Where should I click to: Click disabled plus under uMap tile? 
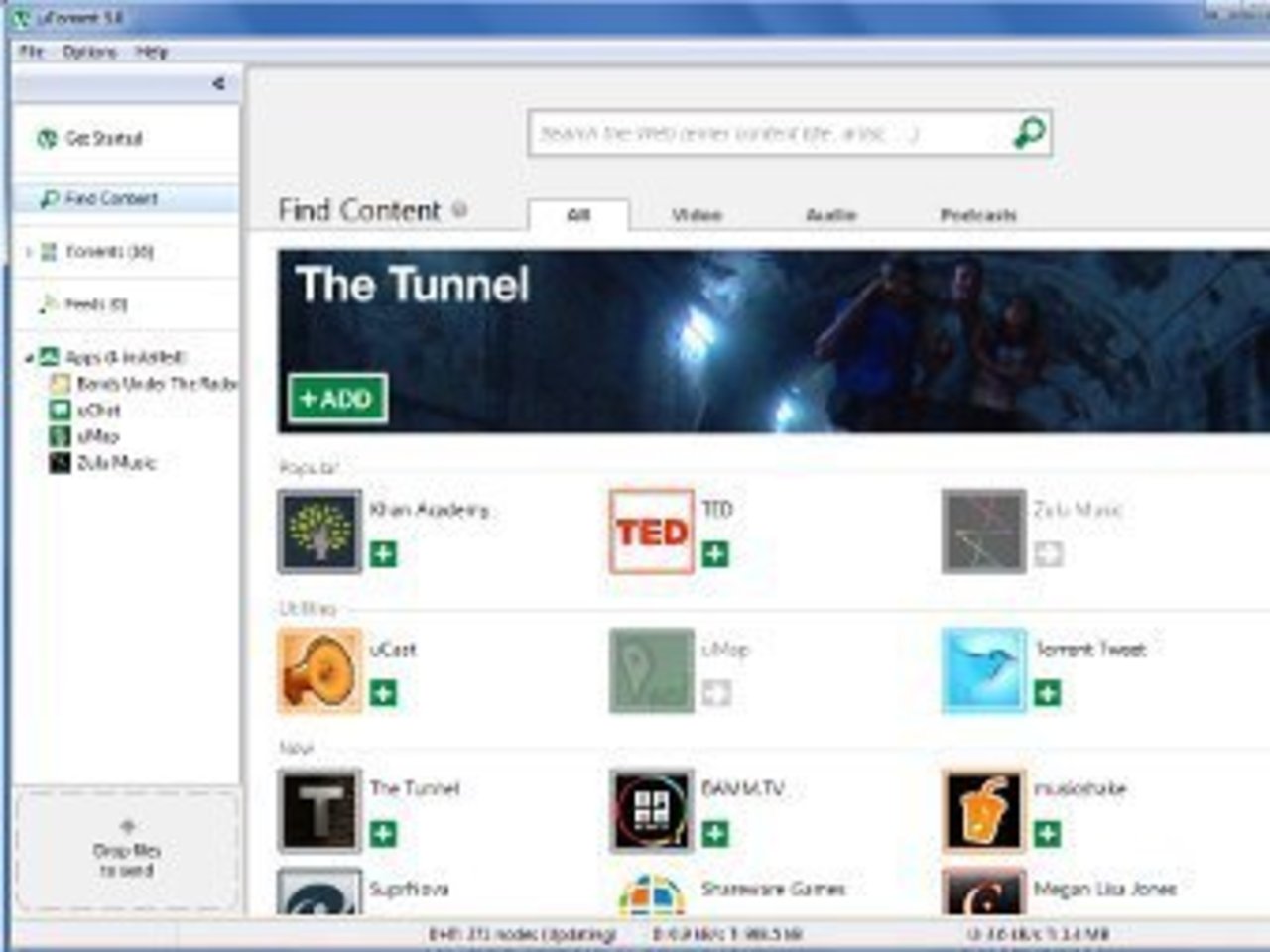coord(715,693)
